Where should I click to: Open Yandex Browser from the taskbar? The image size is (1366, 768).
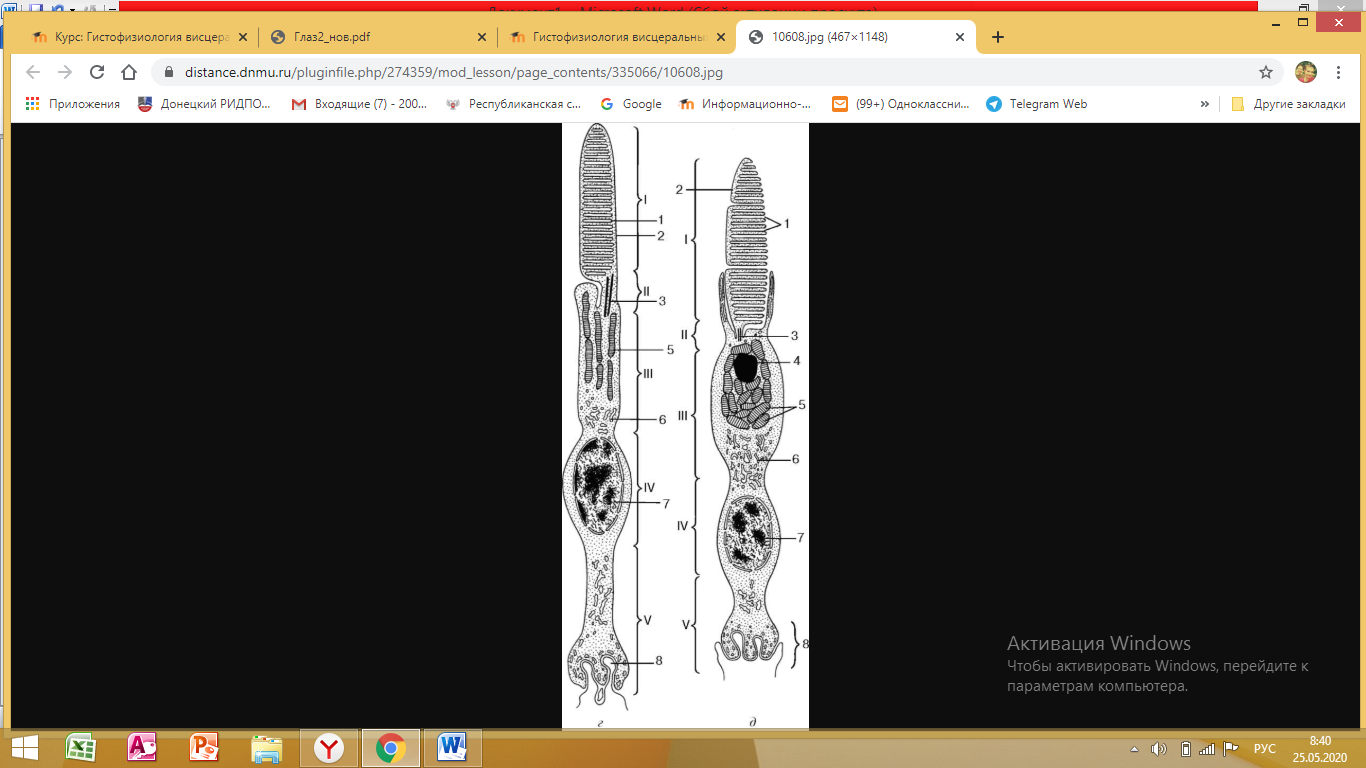point(328,748)
